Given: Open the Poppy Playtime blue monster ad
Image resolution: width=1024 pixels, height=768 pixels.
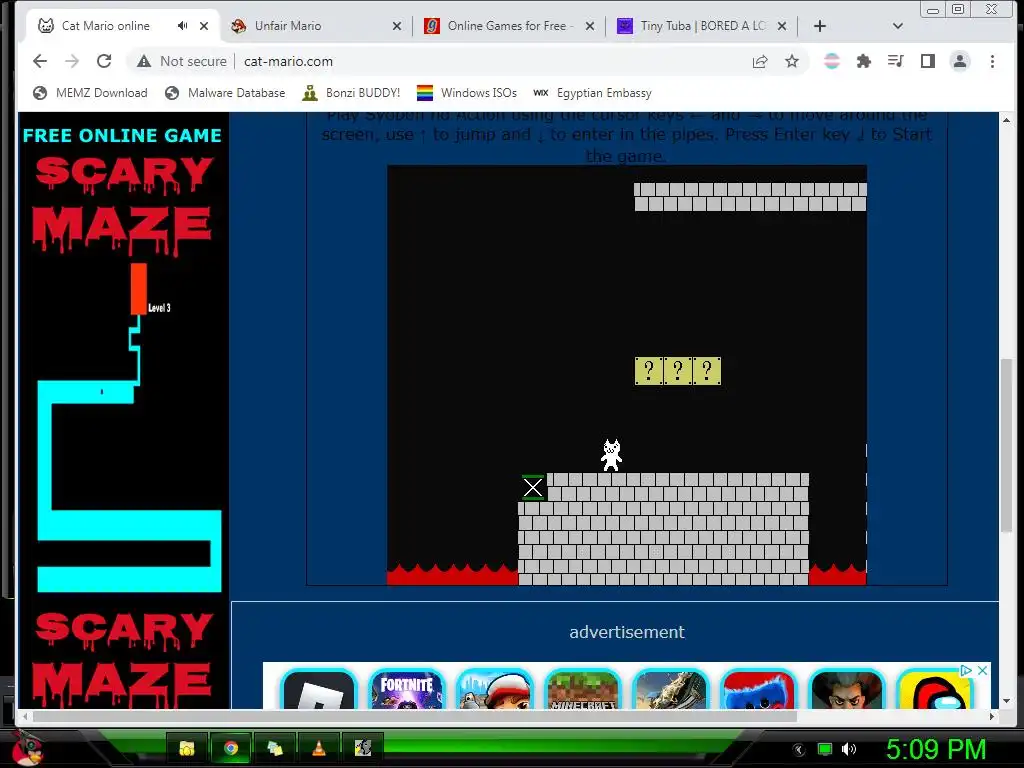Looking at the screenshot, I should pos(758,690).
